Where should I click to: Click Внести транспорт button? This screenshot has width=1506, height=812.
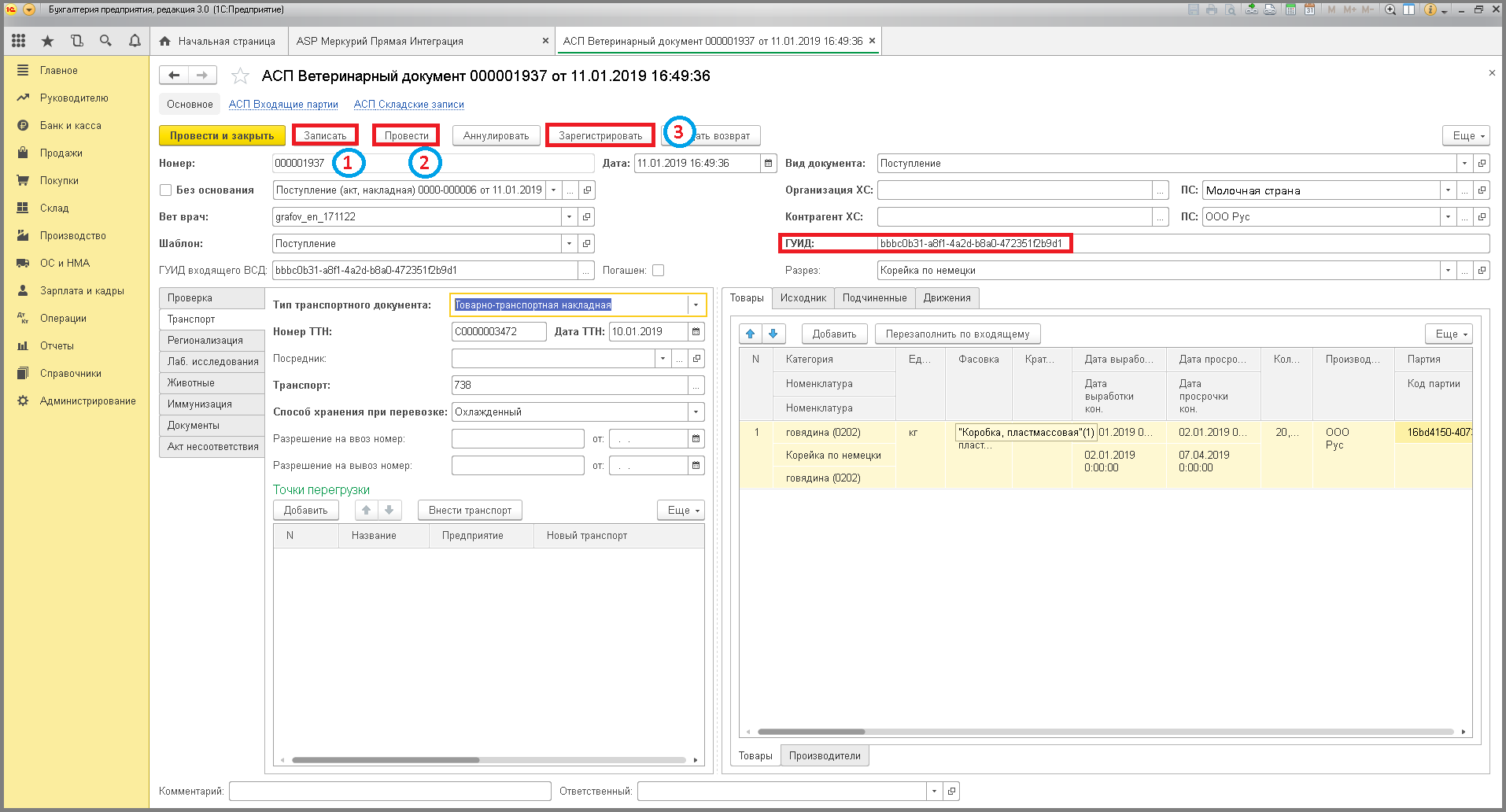point(470,510)
